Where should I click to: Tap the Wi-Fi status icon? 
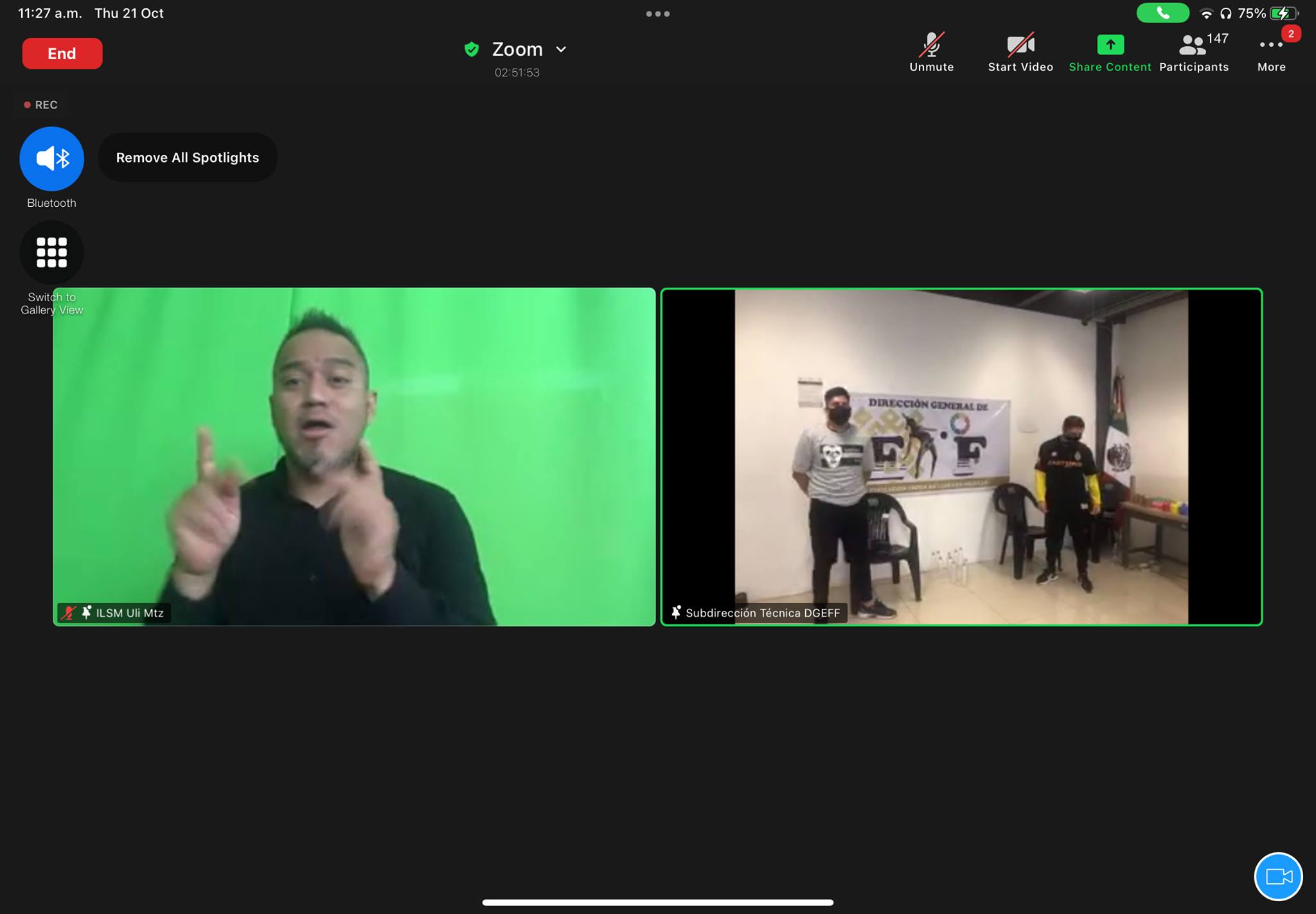coord(1206,13)
